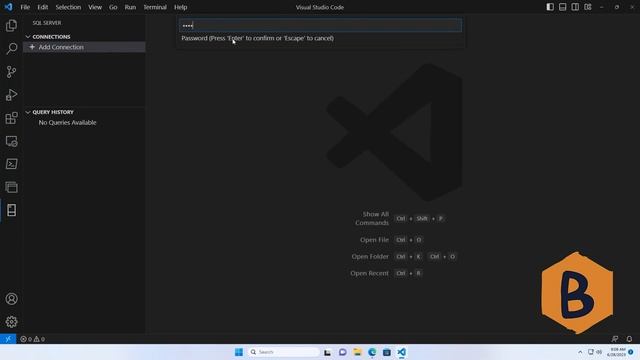
Task: Open the Remote Explorer view
Action: tap(11, 141)
